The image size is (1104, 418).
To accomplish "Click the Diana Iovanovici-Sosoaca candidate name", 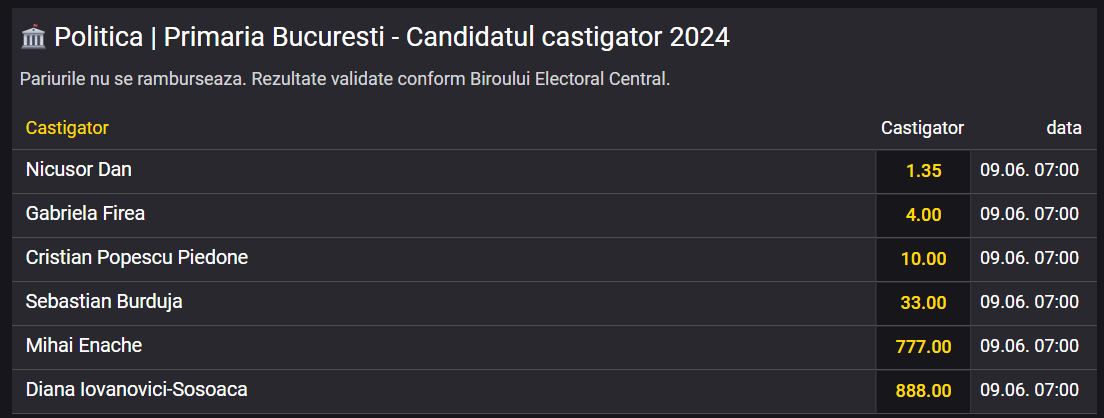I will click(136, 390).
